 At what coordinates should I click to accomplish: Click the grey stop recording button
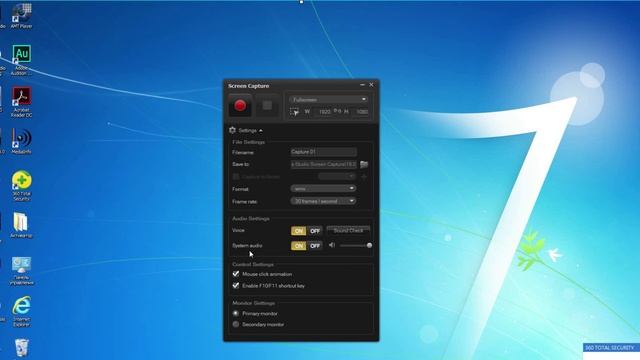267,105
